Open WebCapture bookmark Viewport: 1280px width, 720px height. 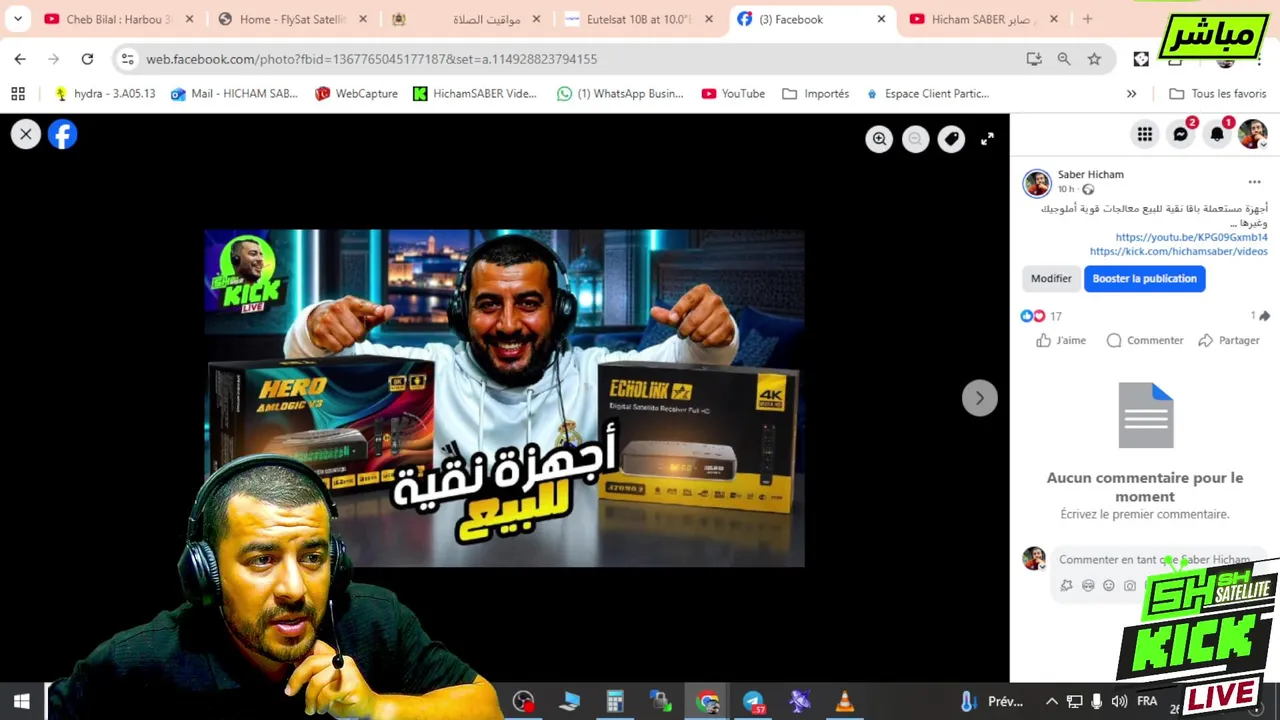(x=356, y=93)
